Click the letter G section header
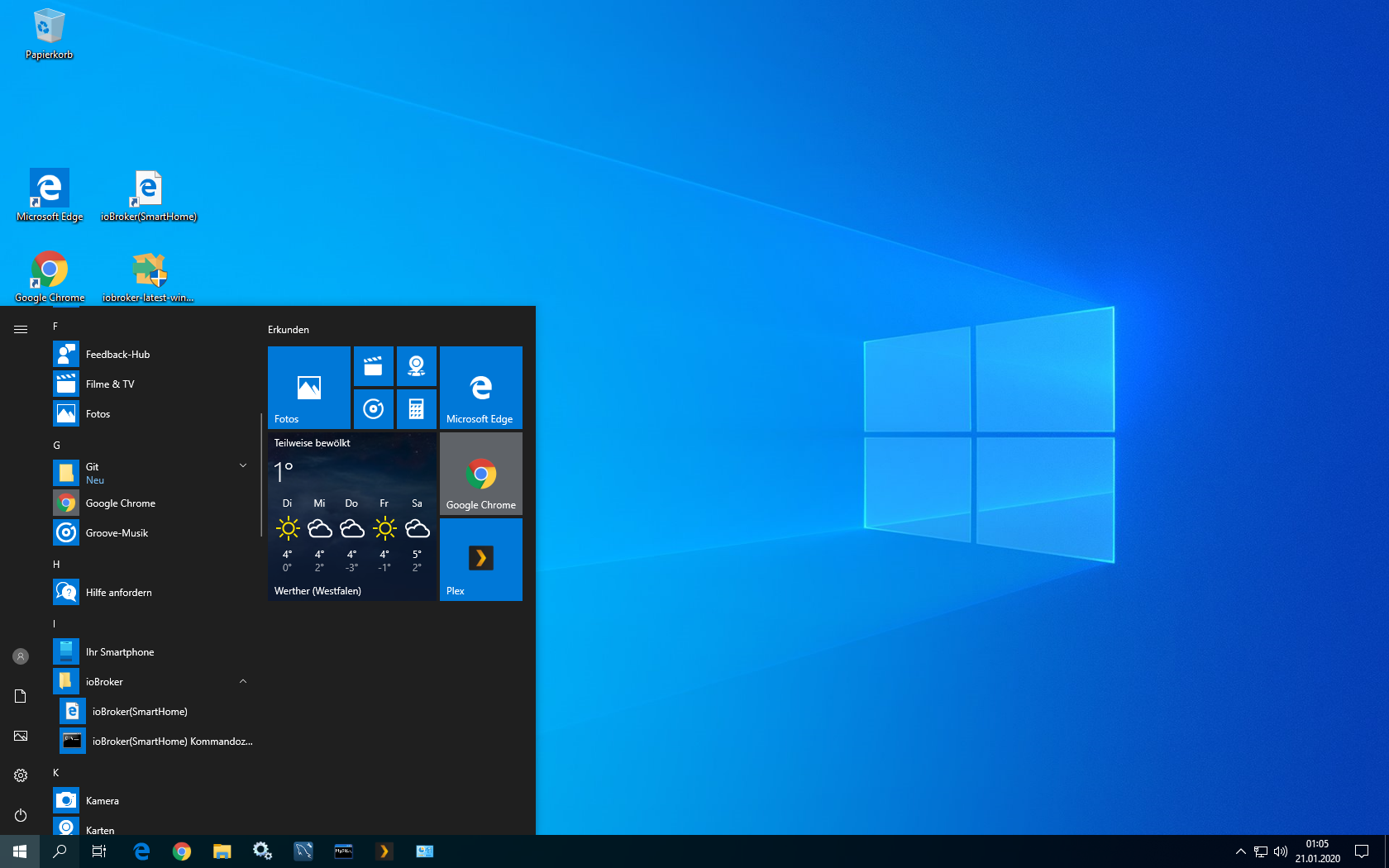1389x868 pixels. point(57,446)
